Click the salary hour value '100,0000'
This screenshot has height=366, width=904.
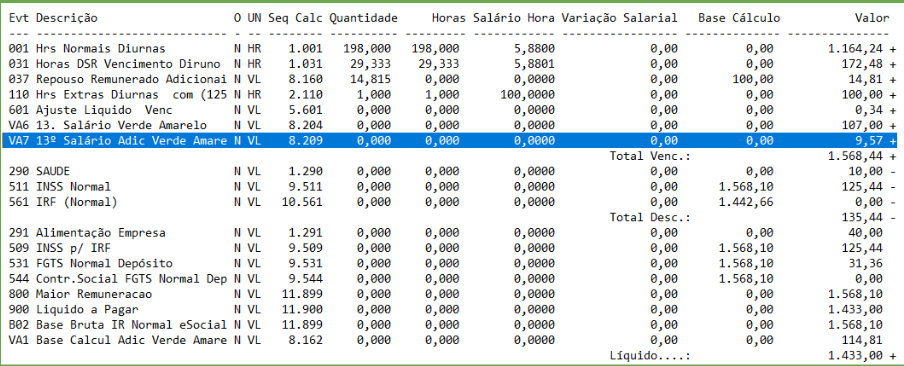point(528,95)
